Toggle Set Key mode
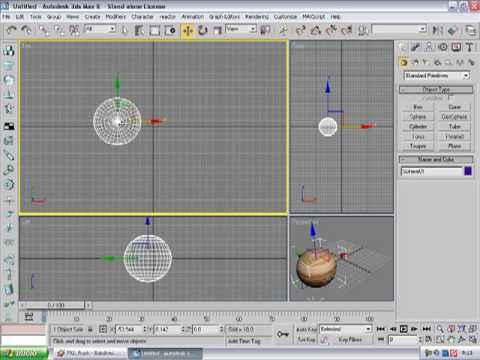480x360 pixels. pos(305,340)
